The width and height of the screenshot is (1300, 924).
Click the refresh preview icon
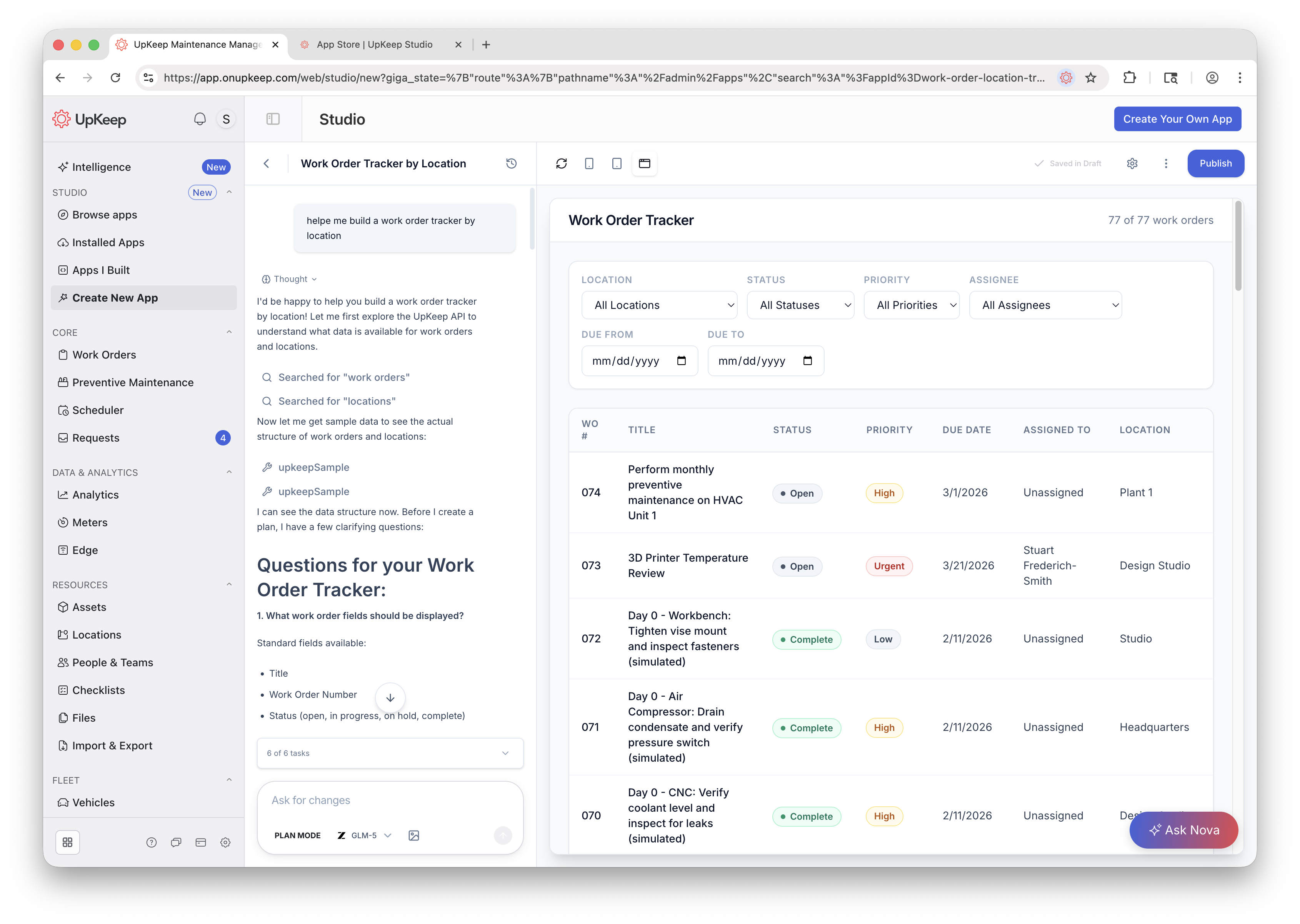click(561, 163)
